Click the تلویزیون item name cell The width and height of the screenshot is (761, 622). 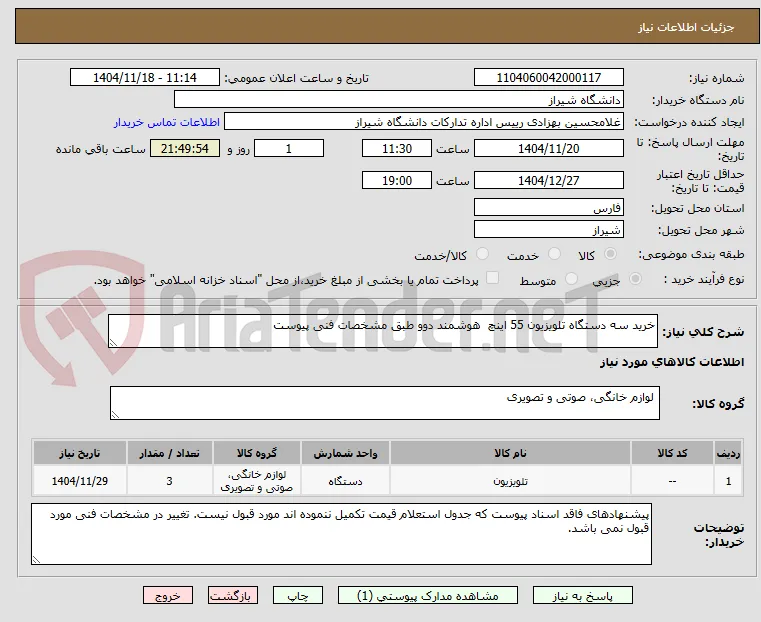510,481
